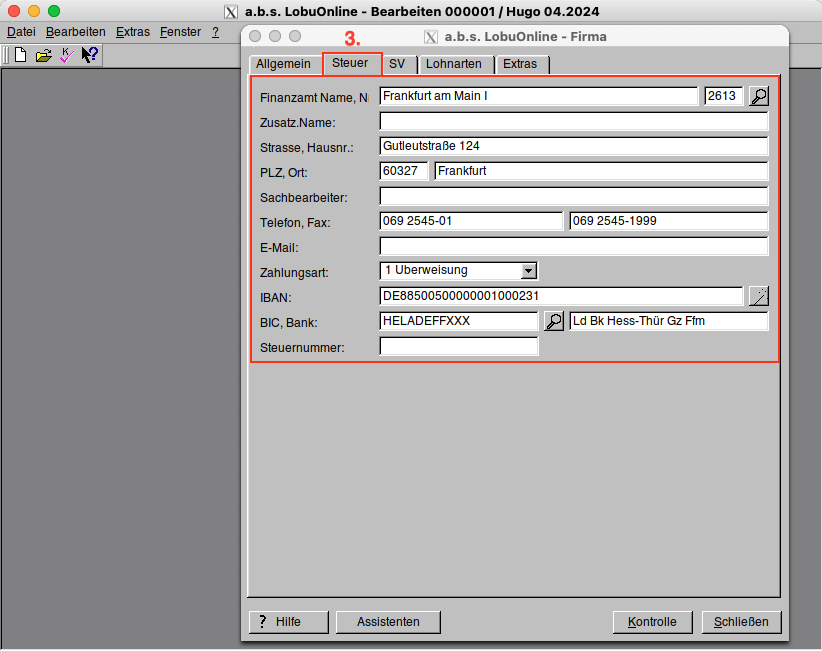822x651 pixels.
Task: Open the Datei menu
Action: pyautogui.click(x=21, y=32)
